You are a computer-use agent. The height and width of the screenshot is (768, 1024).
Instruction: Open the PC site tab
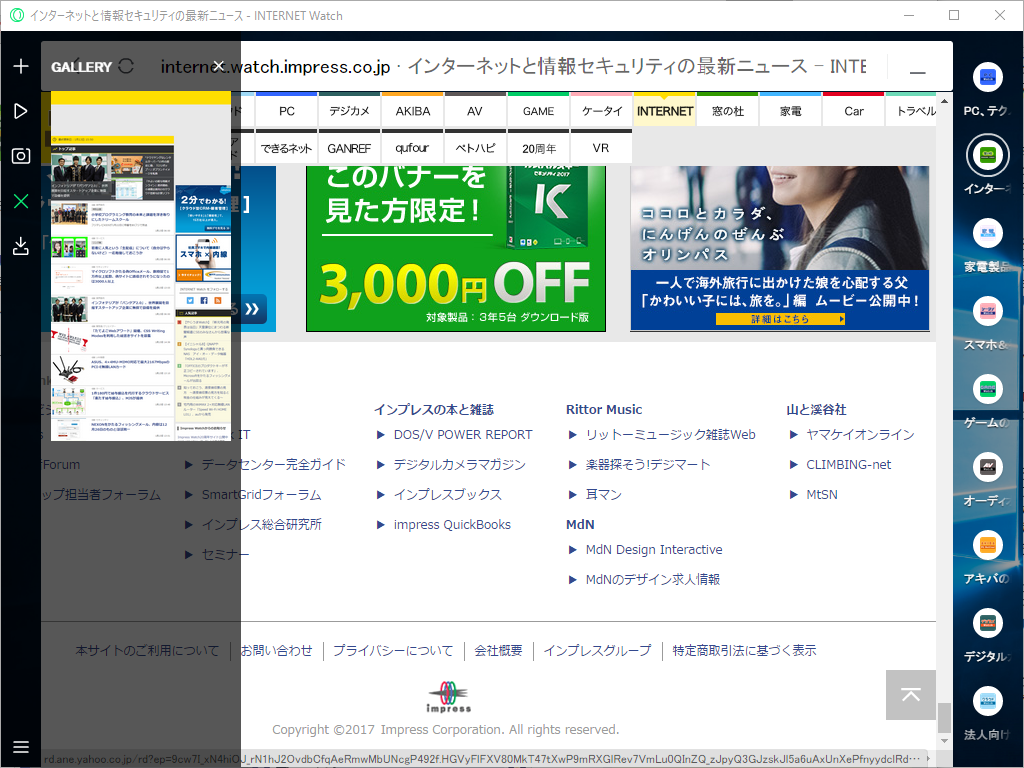point(287,110)
